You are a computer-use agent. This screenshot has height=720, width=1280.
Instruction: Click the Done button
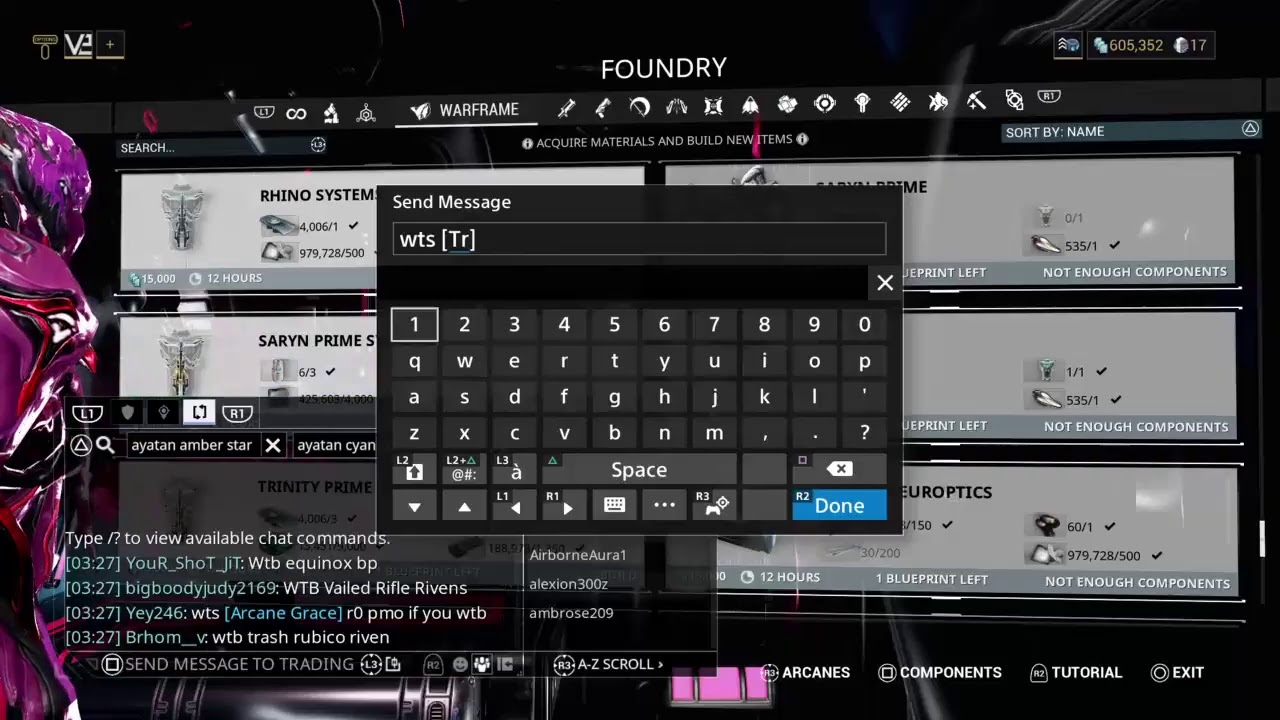click(839, 506)
